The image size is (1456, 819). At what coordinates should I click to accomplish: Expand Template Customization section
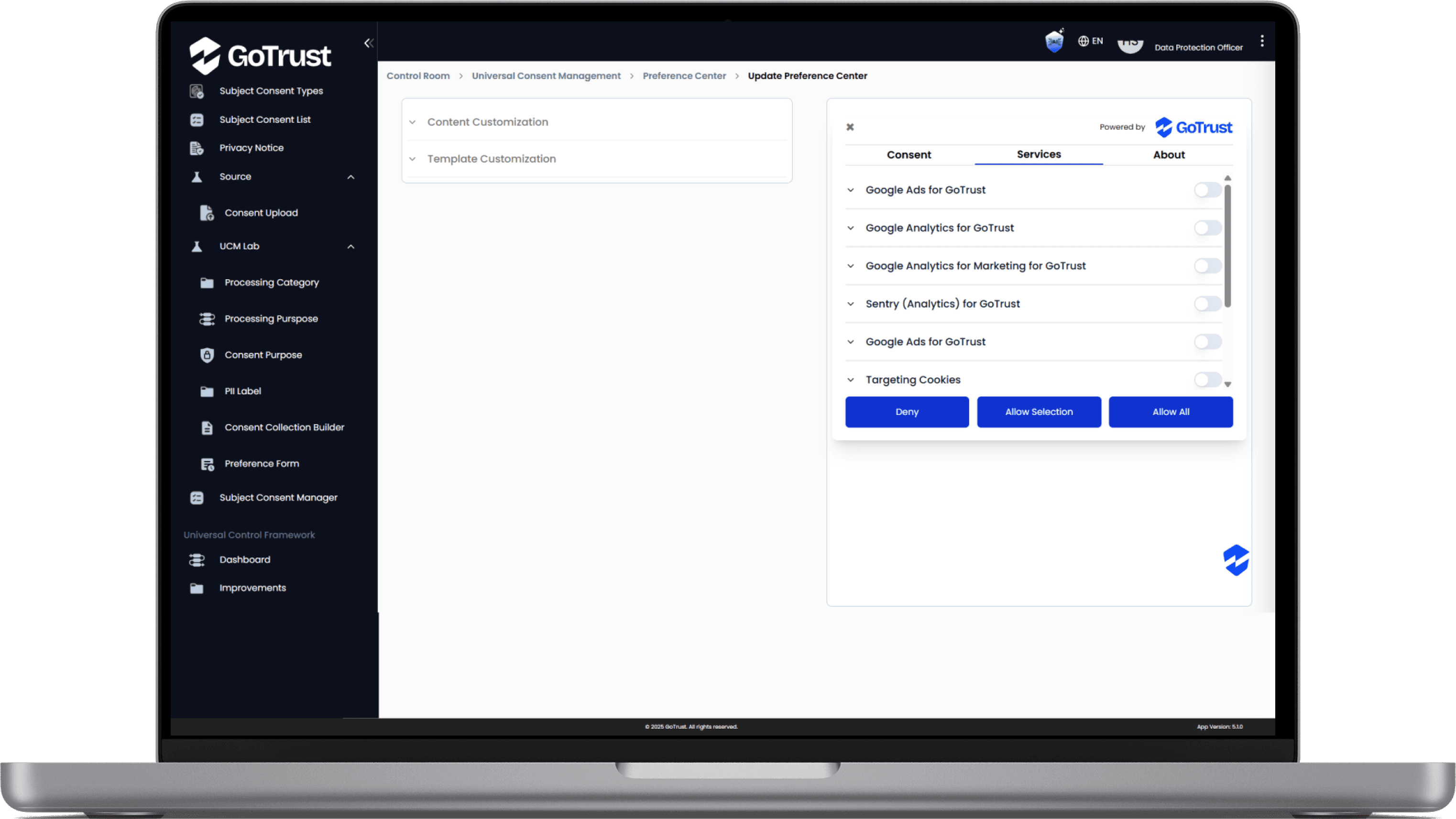(491, 159)
